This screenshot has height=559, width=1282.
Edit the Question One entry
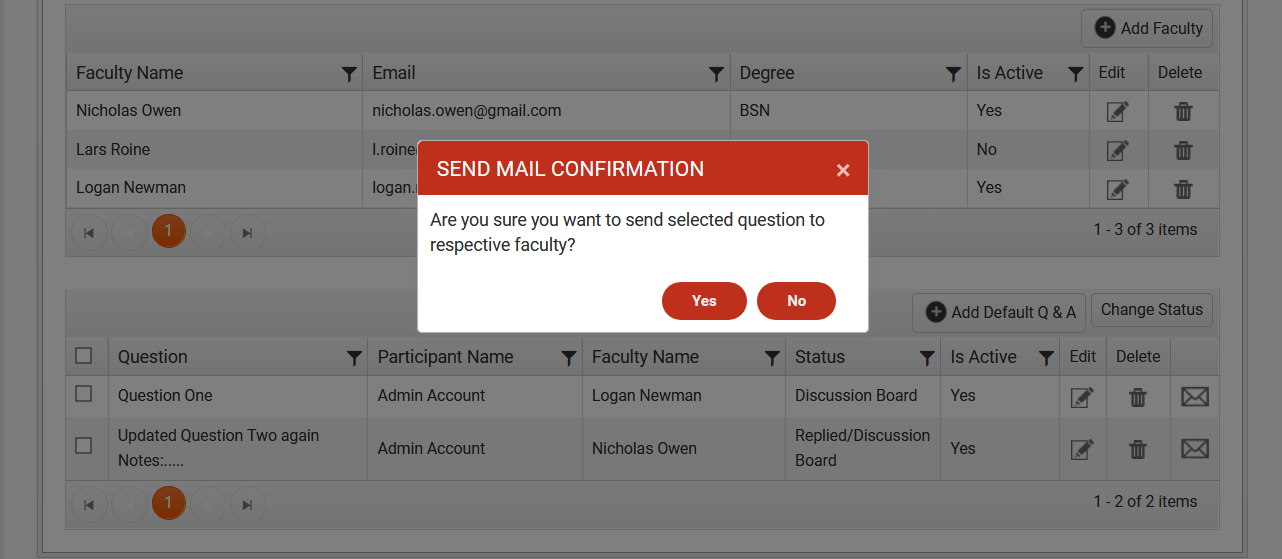(x=1082, y=396)
